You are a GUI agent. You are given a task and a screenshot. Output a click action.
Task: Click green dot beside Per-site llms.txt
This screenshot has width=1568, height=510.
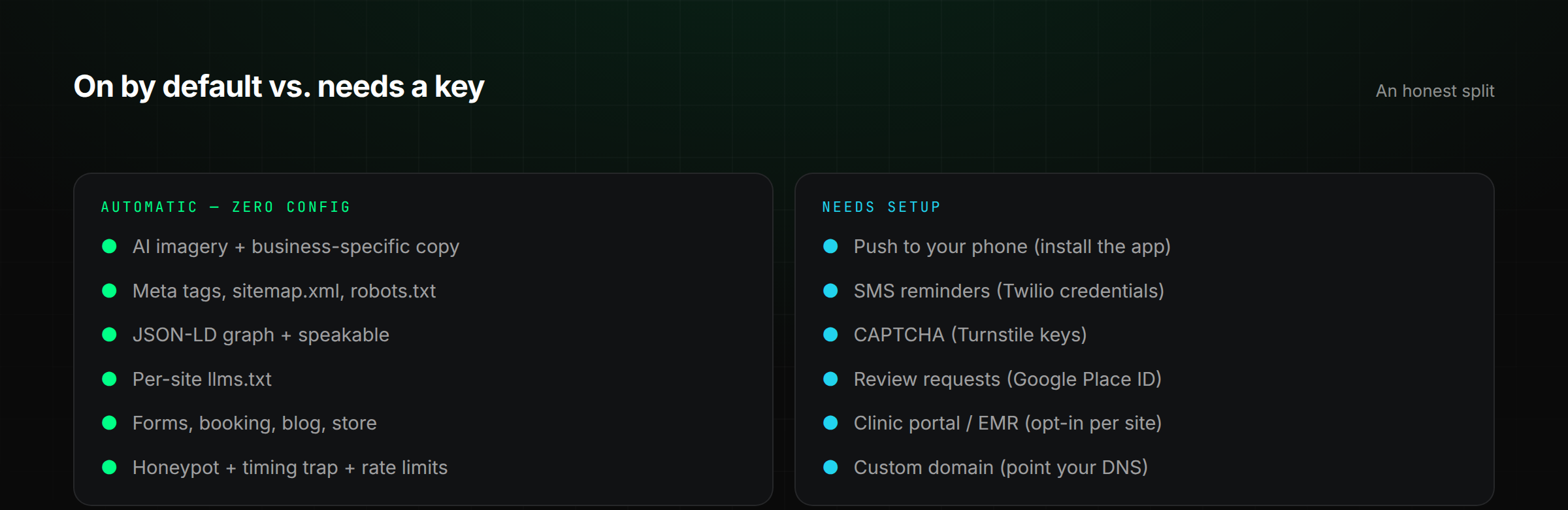pos(109,379)
